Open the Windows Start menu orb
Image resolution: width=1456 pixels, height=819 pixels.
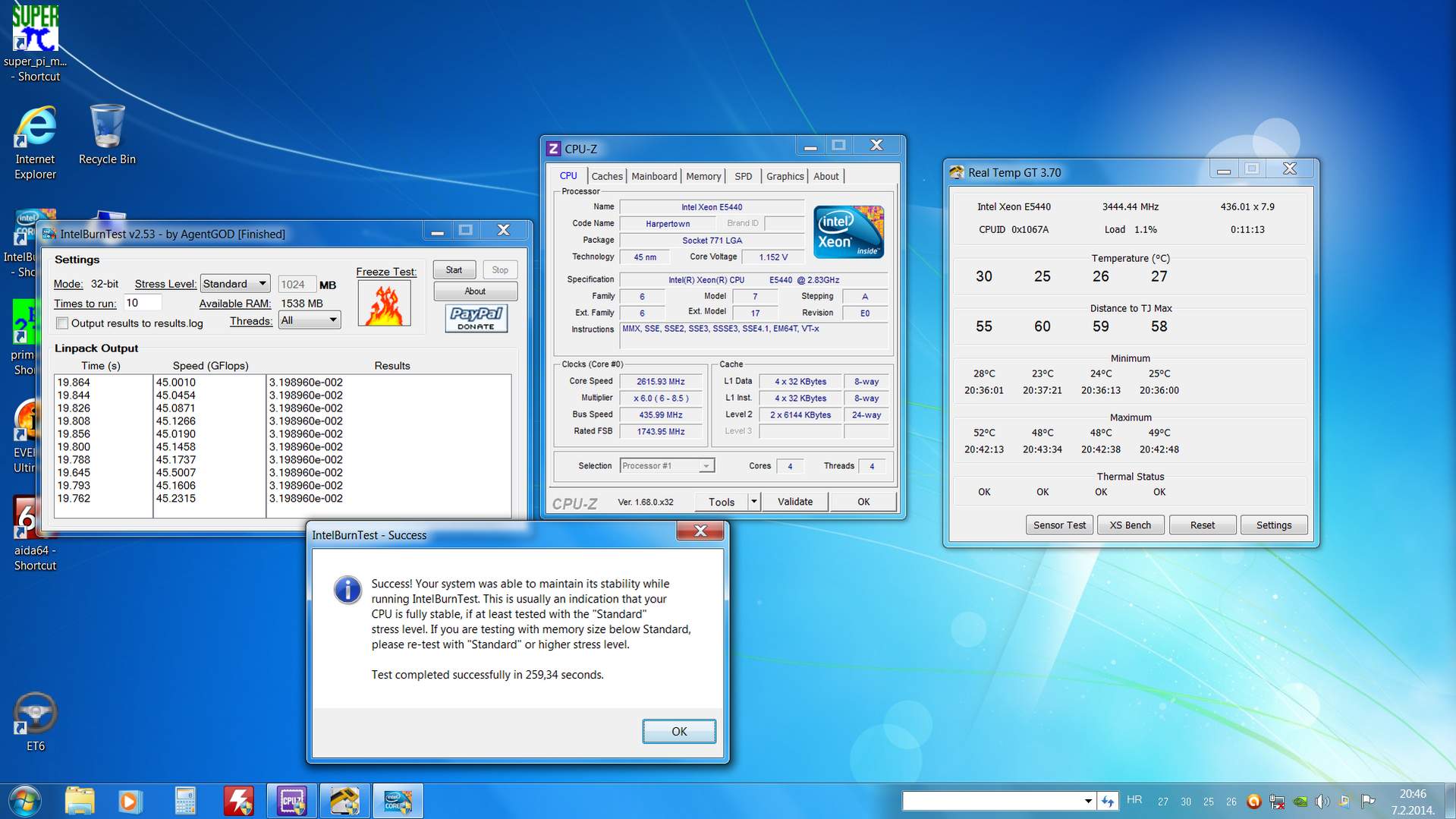click(25, 801)
